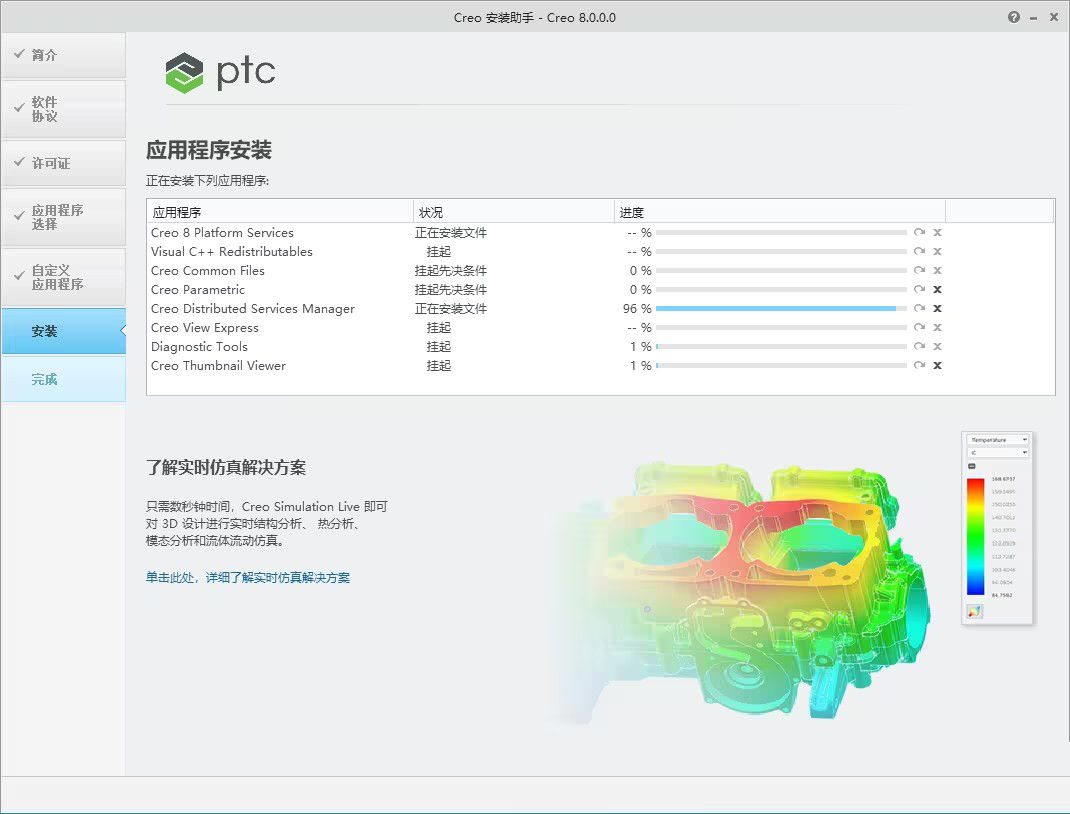The image size is (1070, 814).
Task: Open help via the question mark icon
Action: click(x=1014, y=17)
